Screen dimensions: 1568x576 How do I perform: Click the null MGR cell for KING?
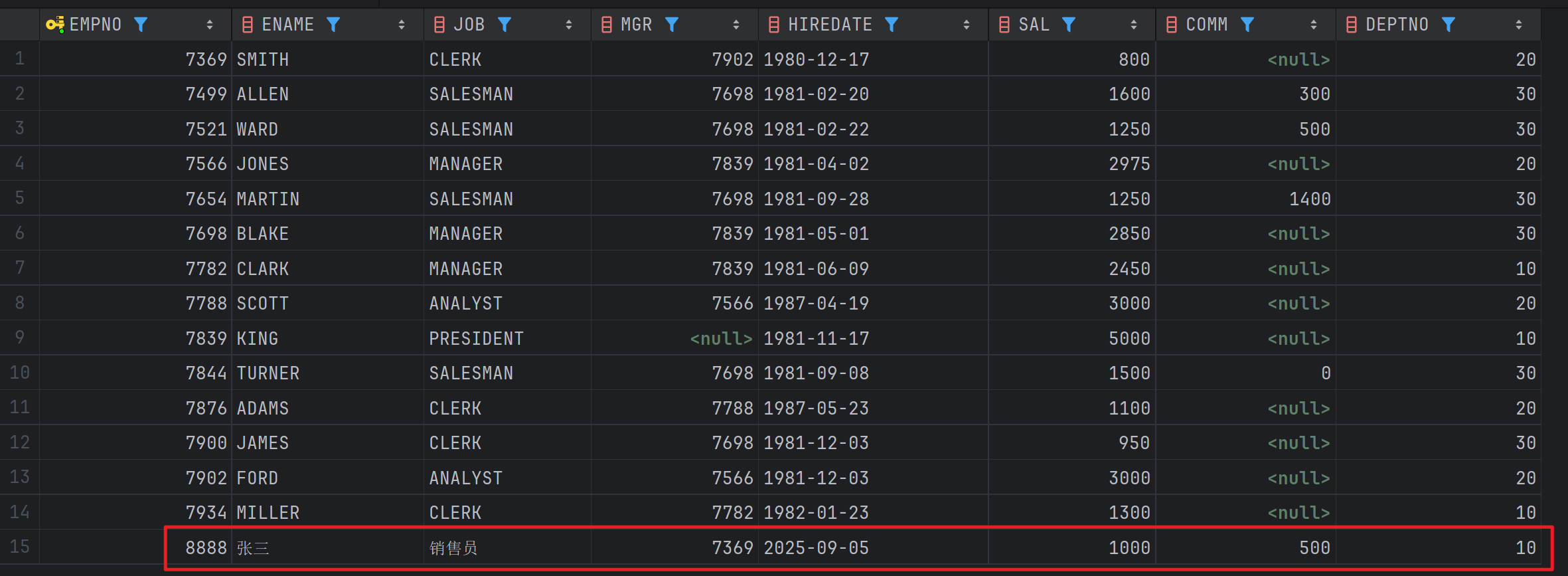[721, 339]
